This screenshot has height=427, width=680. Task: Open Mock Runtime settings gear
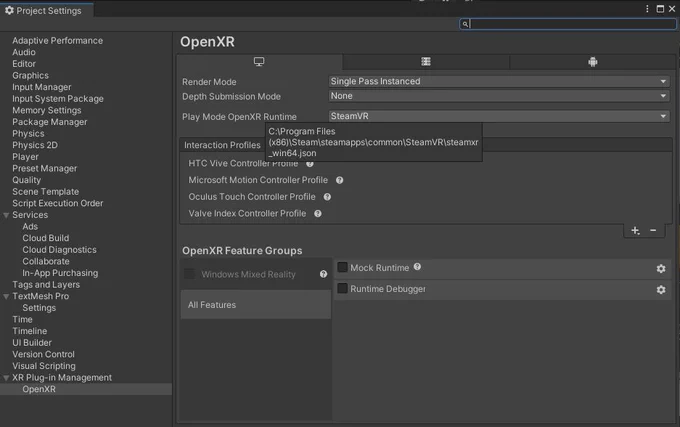[x=661, y=269]
